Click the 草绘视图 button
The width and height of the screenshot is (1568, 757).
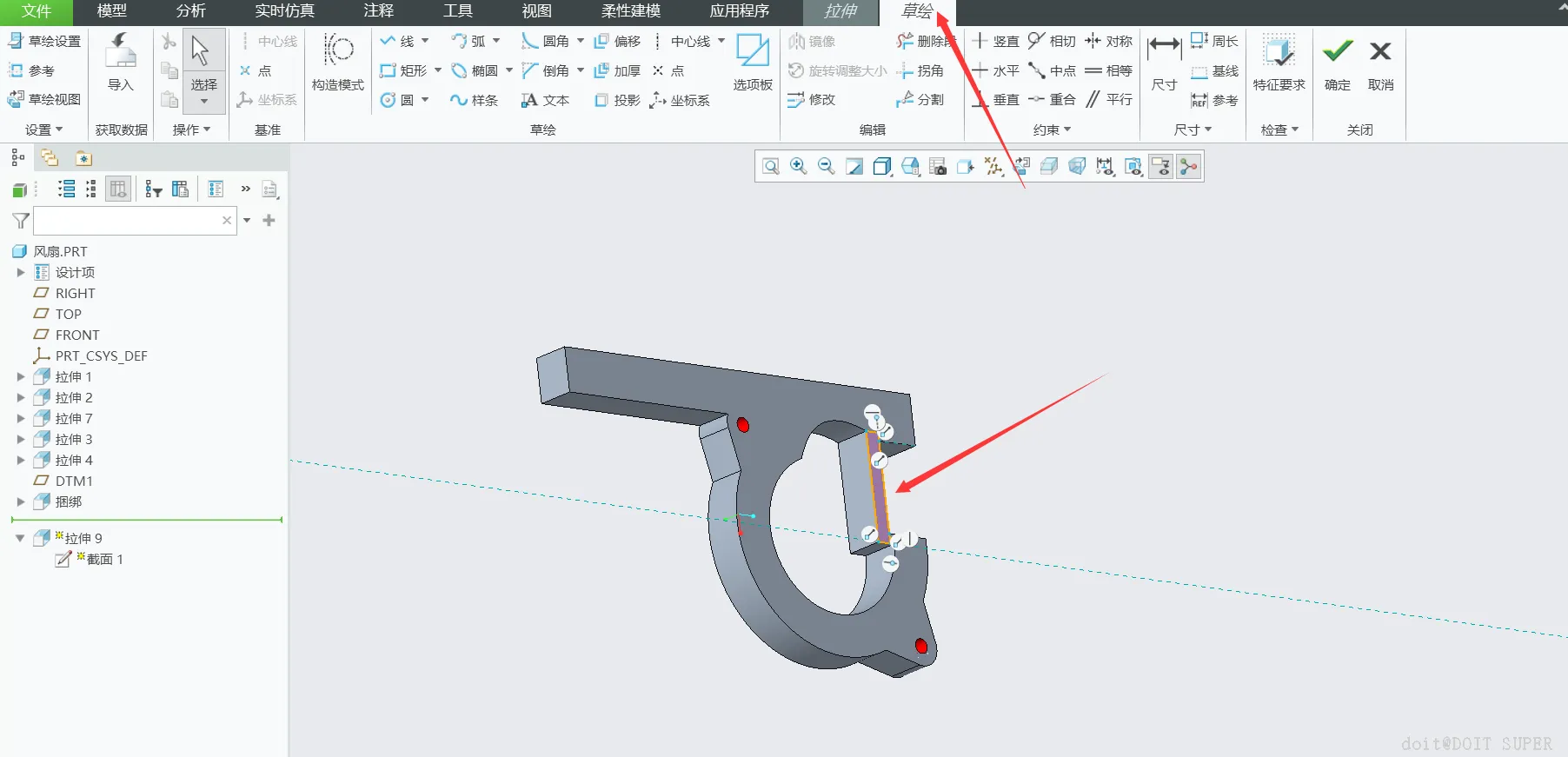[44, 100]
